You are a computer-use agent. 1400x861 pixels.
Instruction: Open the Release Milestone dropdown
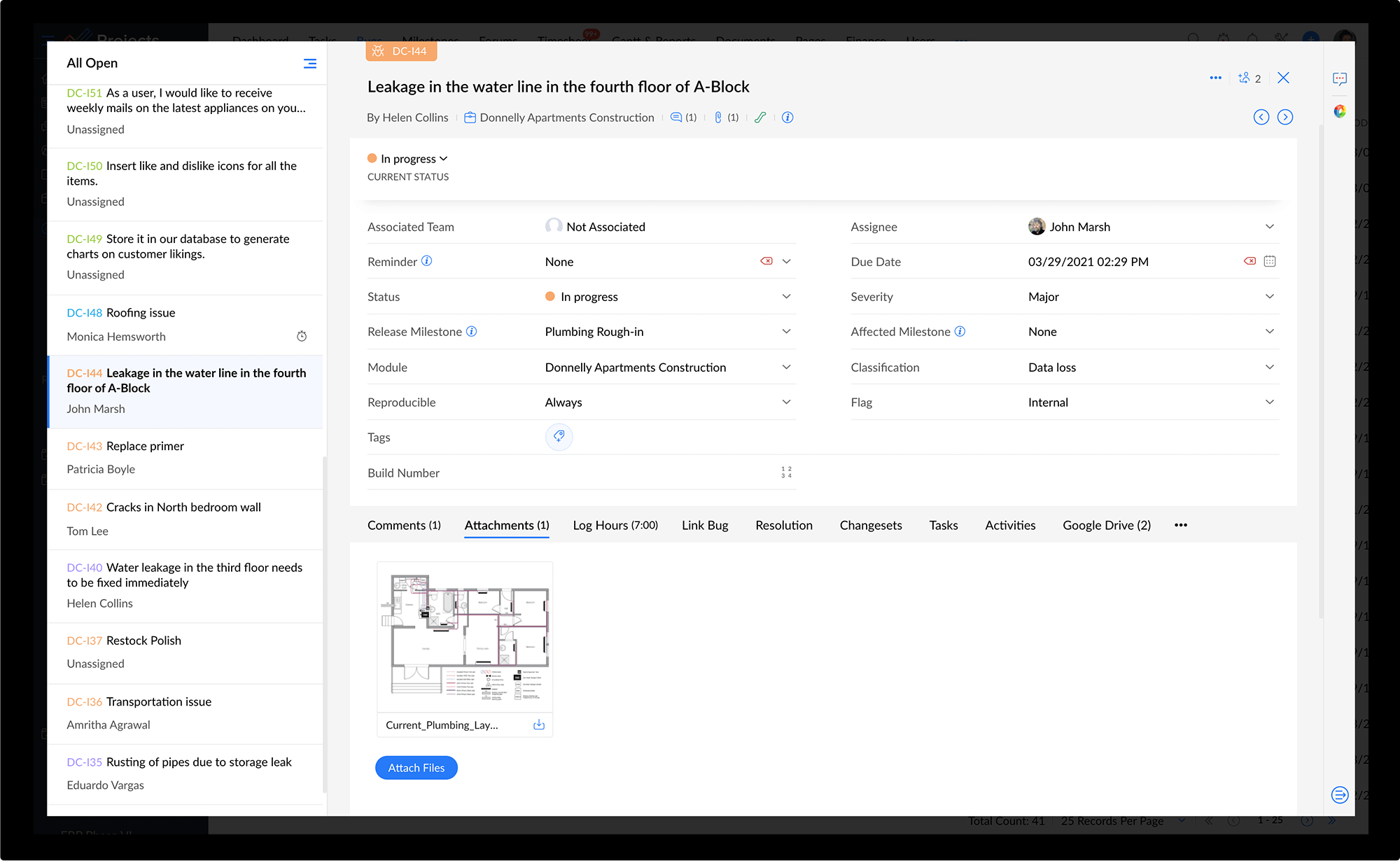tap(786, 332)
